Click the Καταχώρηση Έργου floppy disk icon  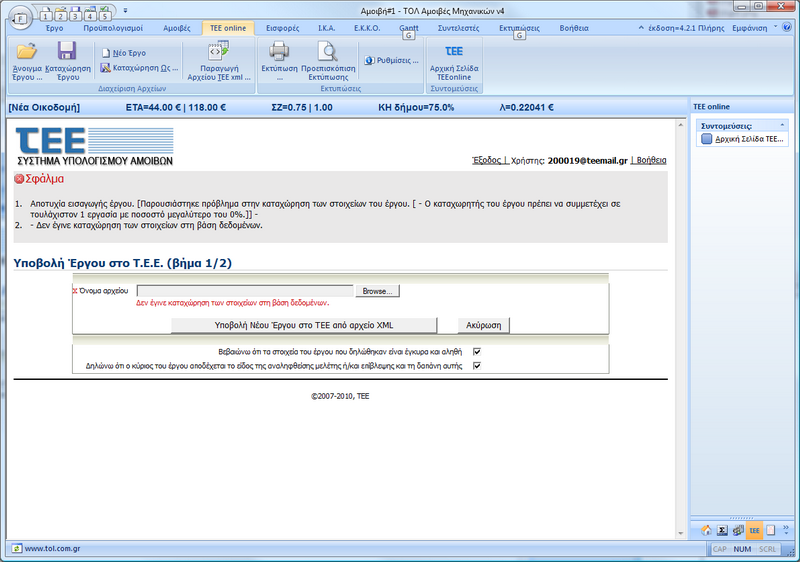[67, 52]
